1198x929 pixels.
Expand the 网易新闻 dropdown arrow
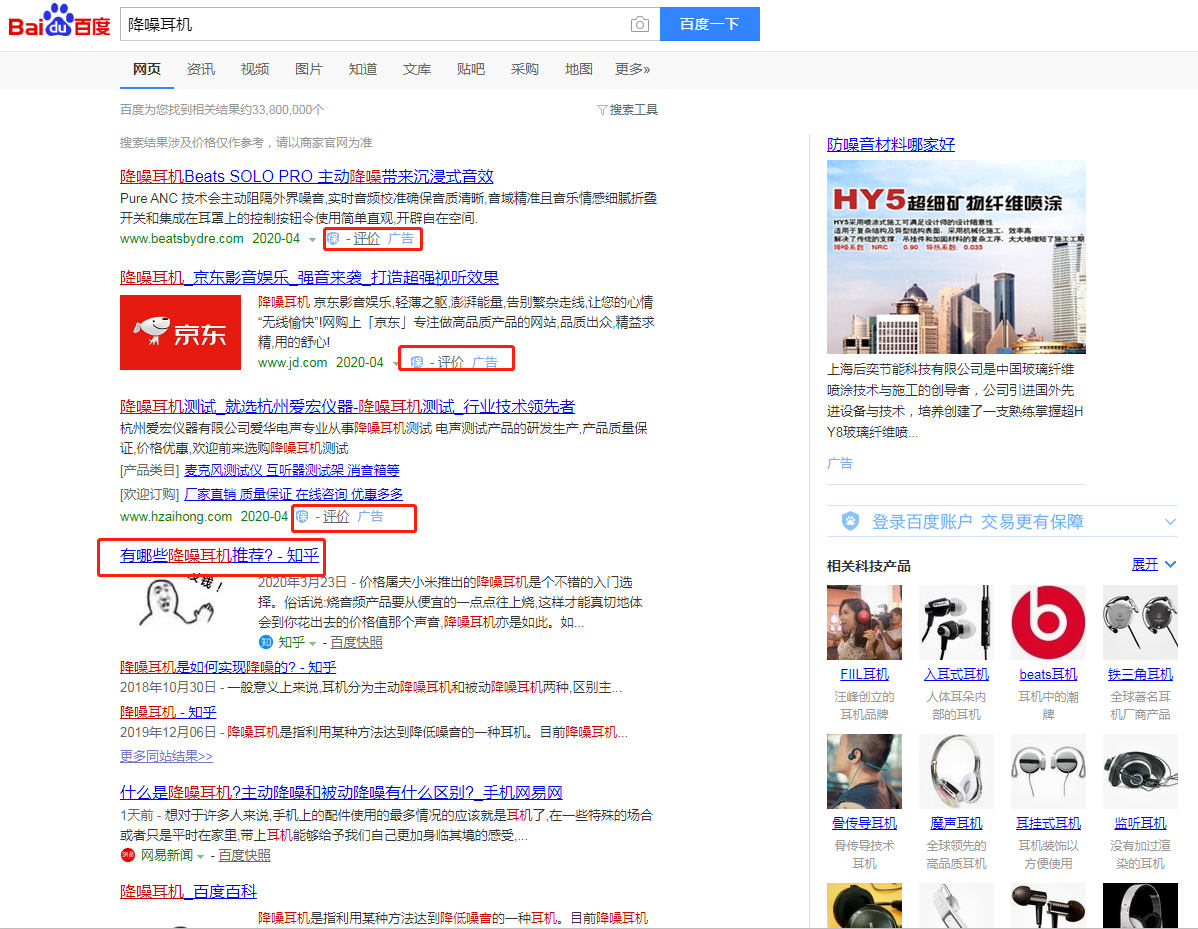tap(200, 856)
